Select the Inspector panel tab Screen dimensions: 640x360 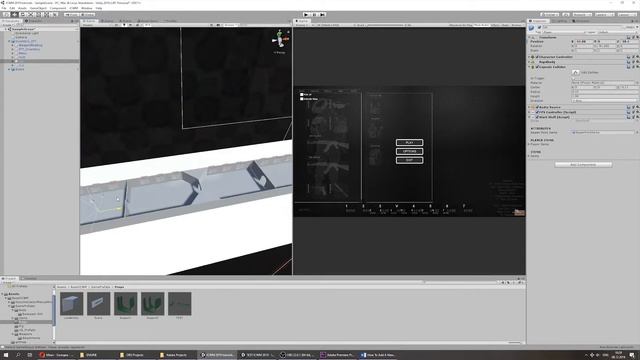[x=539, y=21]
